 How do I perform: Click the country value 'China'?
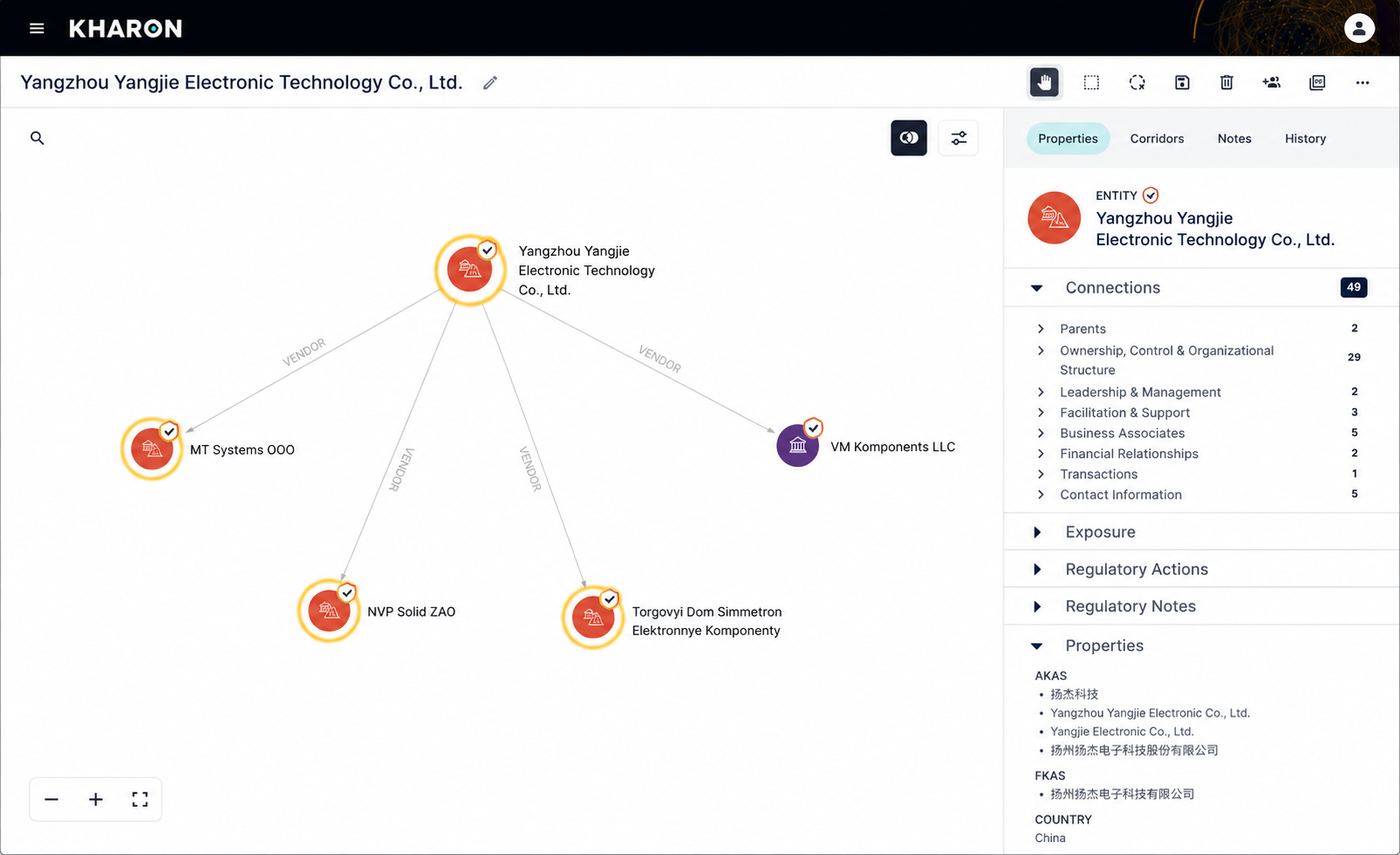[1050, 838]
